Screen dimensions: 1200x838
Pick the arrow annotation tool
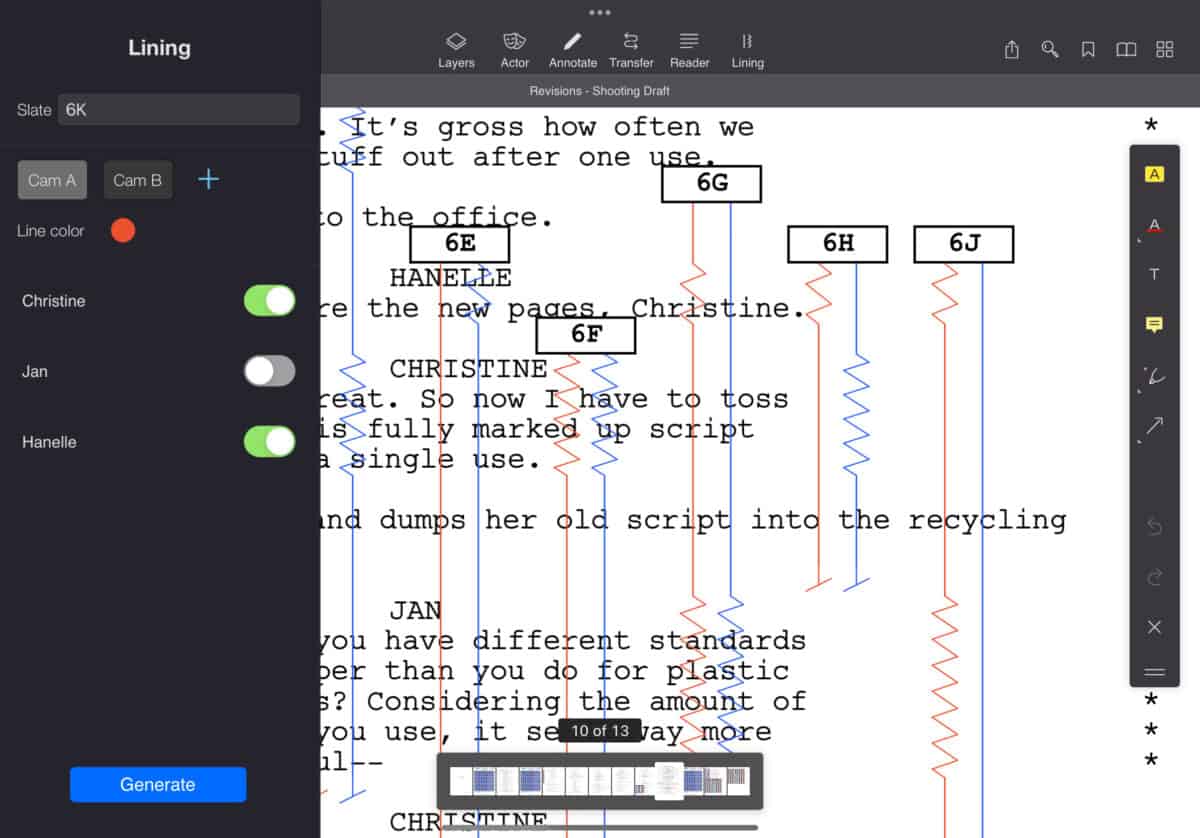pos(1154,425)
